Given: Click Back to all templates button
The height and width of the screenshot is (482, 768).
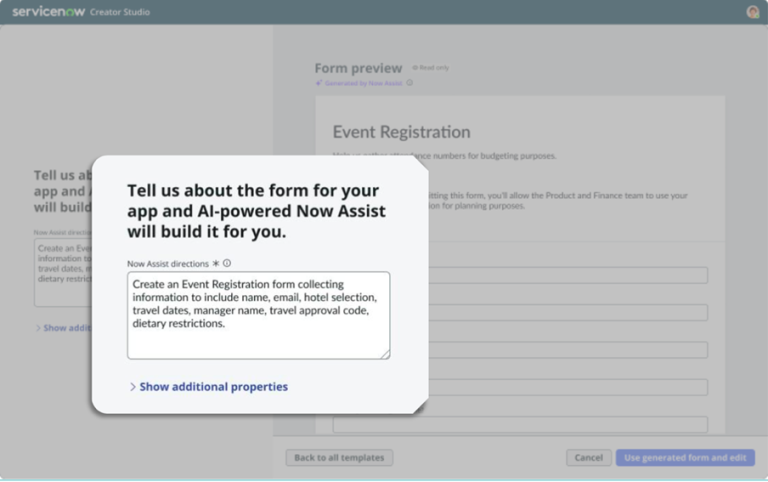Looking at the screenshot, I should pyautogui.click(x=339, y=458).
